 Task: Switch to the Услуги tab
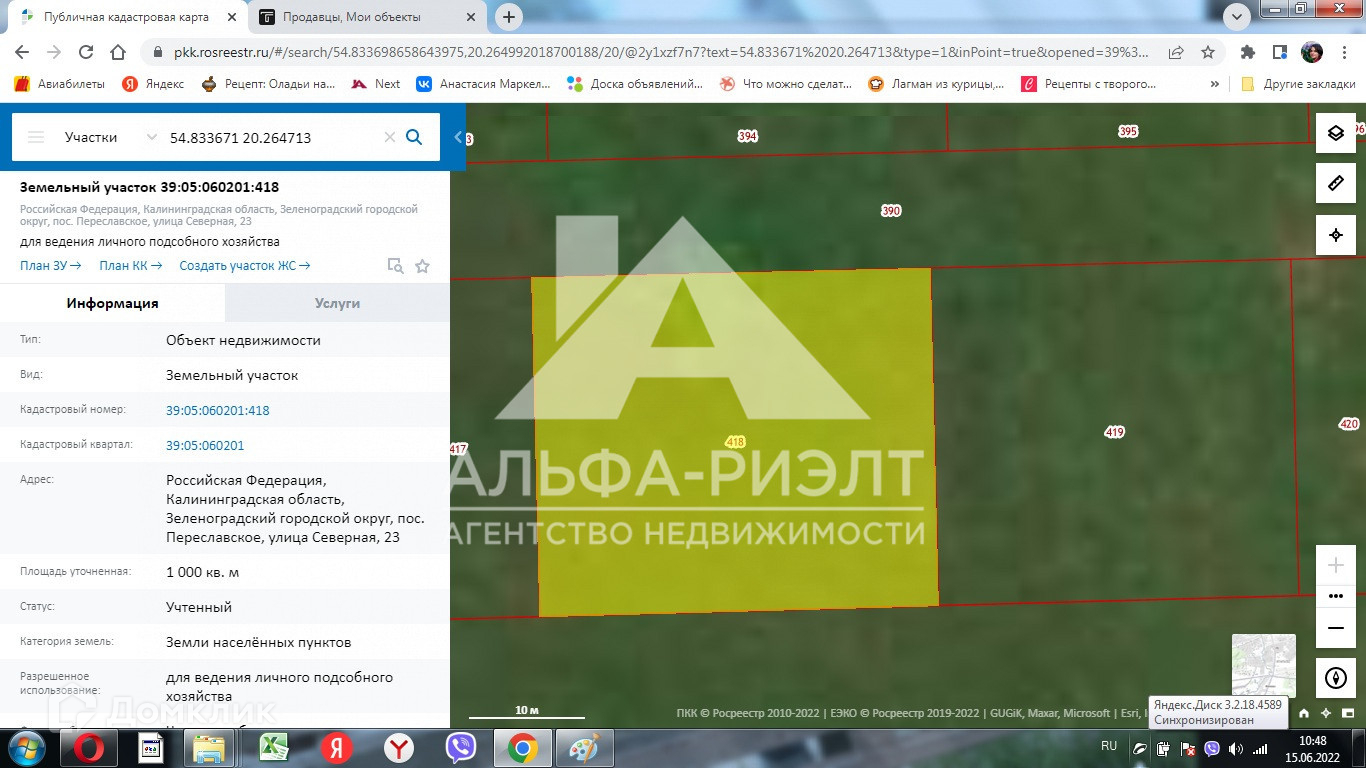click(x=337, y=303)
